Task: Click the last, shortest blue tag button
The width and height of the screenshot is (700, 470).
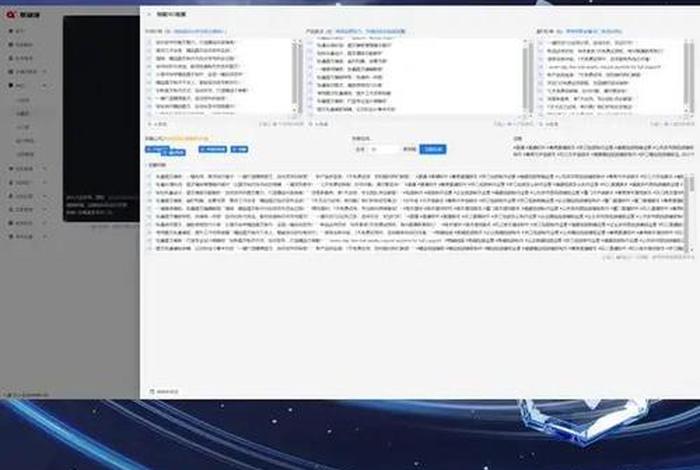Action: click(239, 149)
